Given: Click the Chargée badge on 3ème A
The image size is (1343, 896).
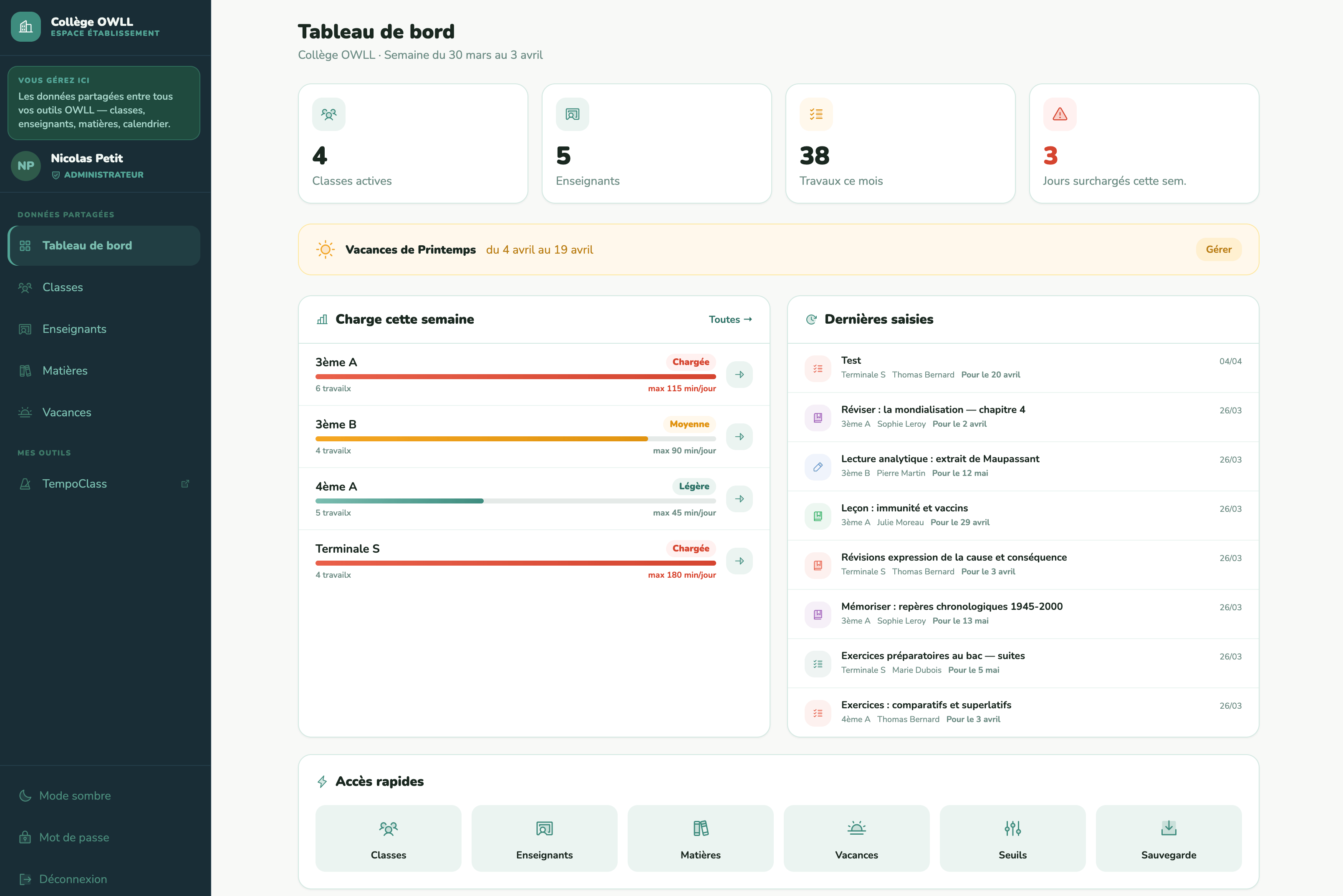Looking at the screenshot, I should (691, 362).
